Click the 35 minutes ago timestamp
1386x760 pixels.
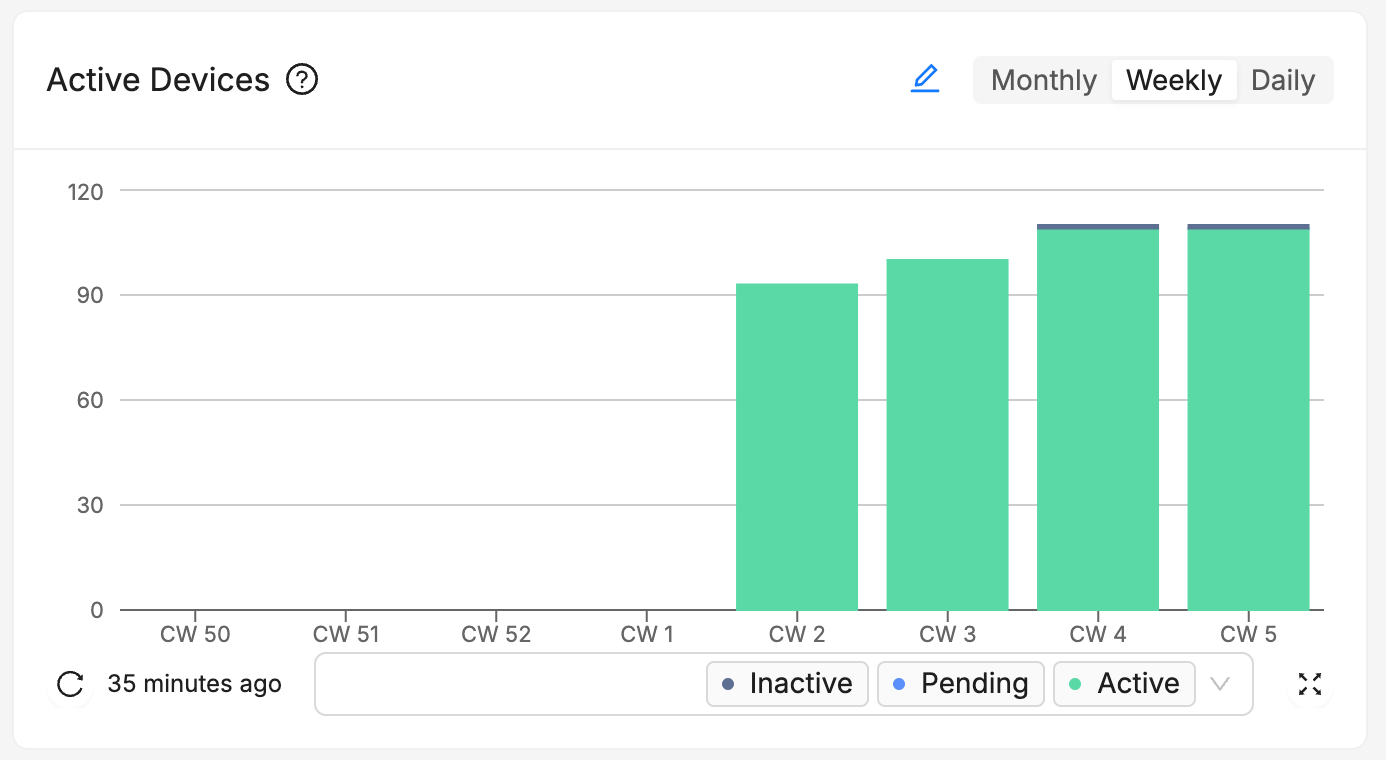pyautogui.click(x=194, y=684)
